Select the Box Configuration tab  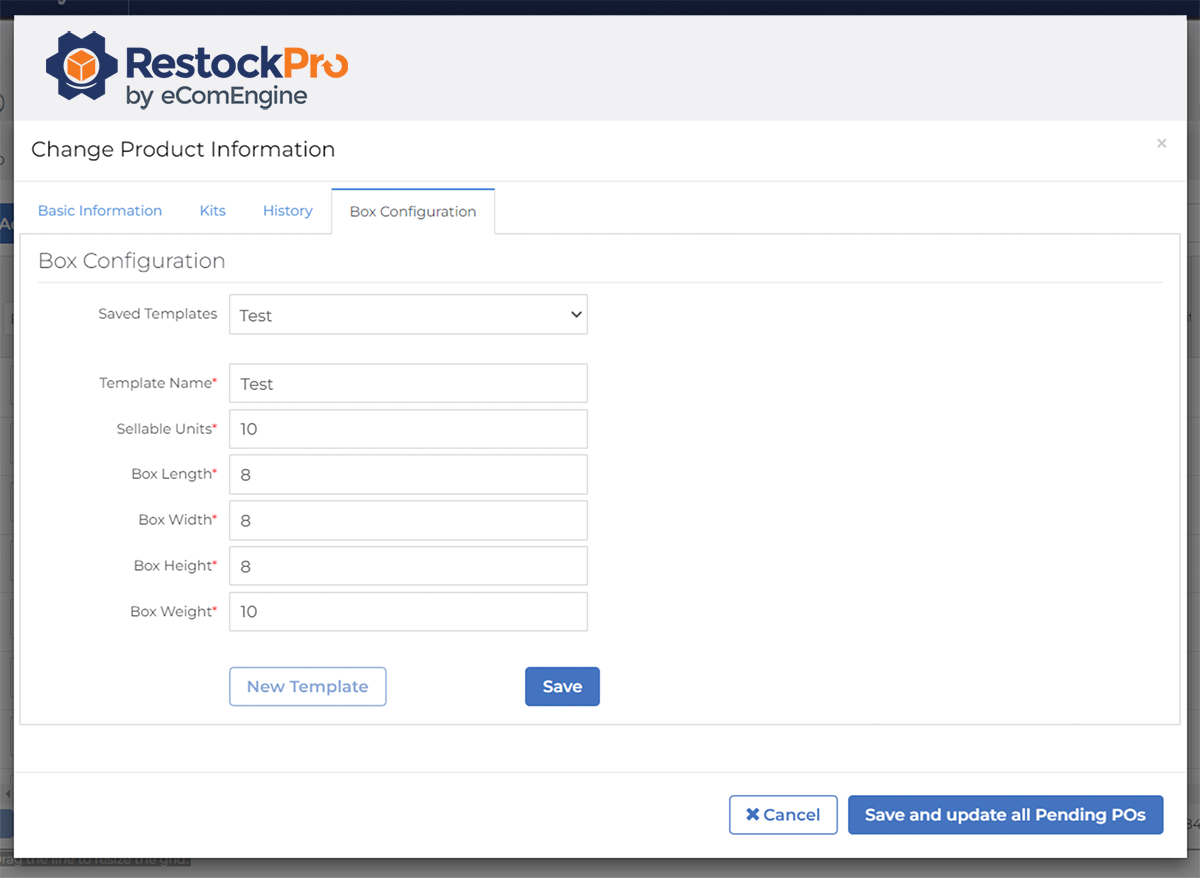(x=413, y=212)
